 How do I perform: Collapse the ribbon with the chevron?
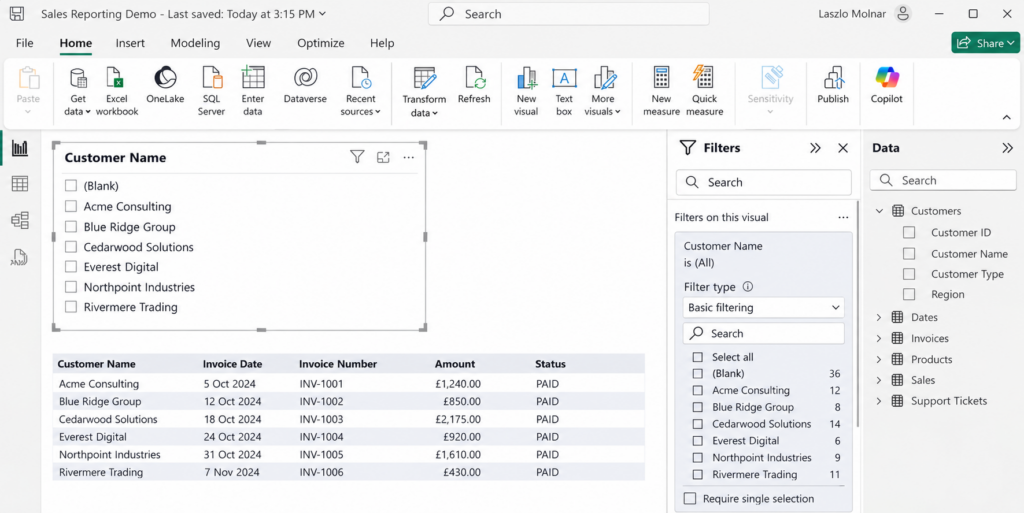pos(1006,117)
